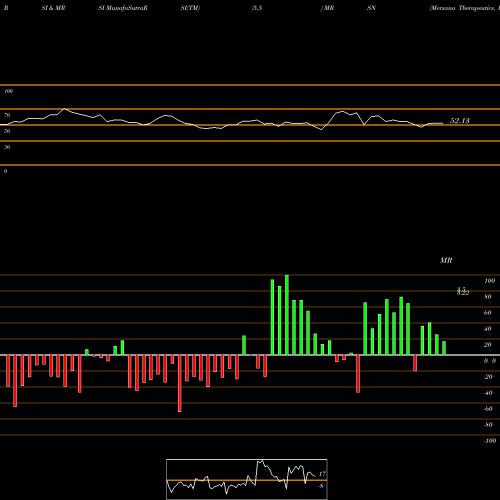500x500 pixels.
Task: Click the RSI axis label 30
Action: 7,147
